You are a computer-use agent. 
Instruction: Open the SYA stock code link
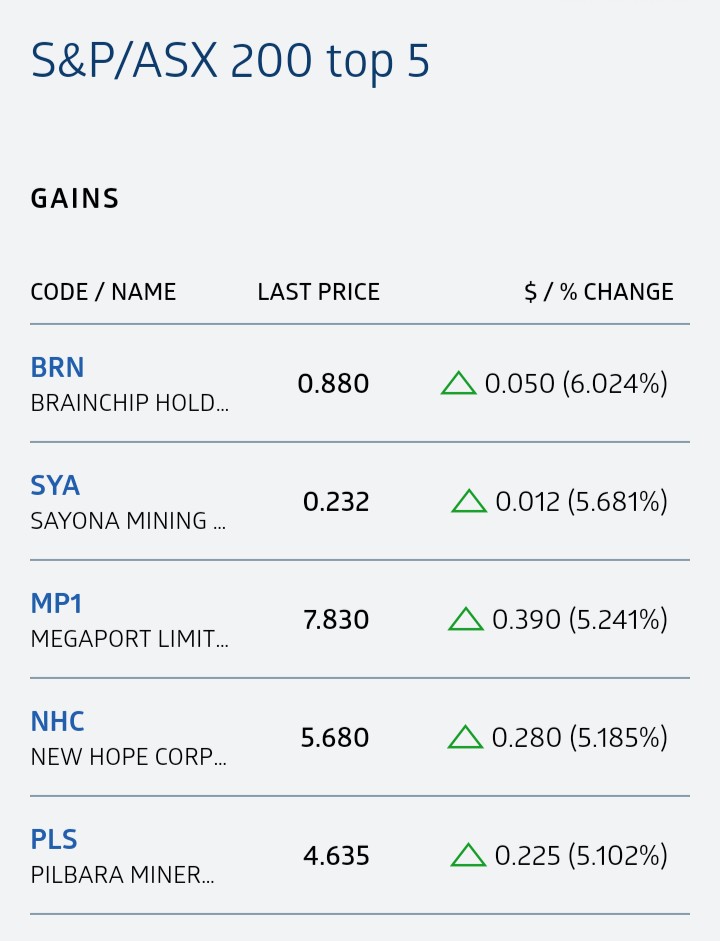pyautogui.click(x=55, y=486)
